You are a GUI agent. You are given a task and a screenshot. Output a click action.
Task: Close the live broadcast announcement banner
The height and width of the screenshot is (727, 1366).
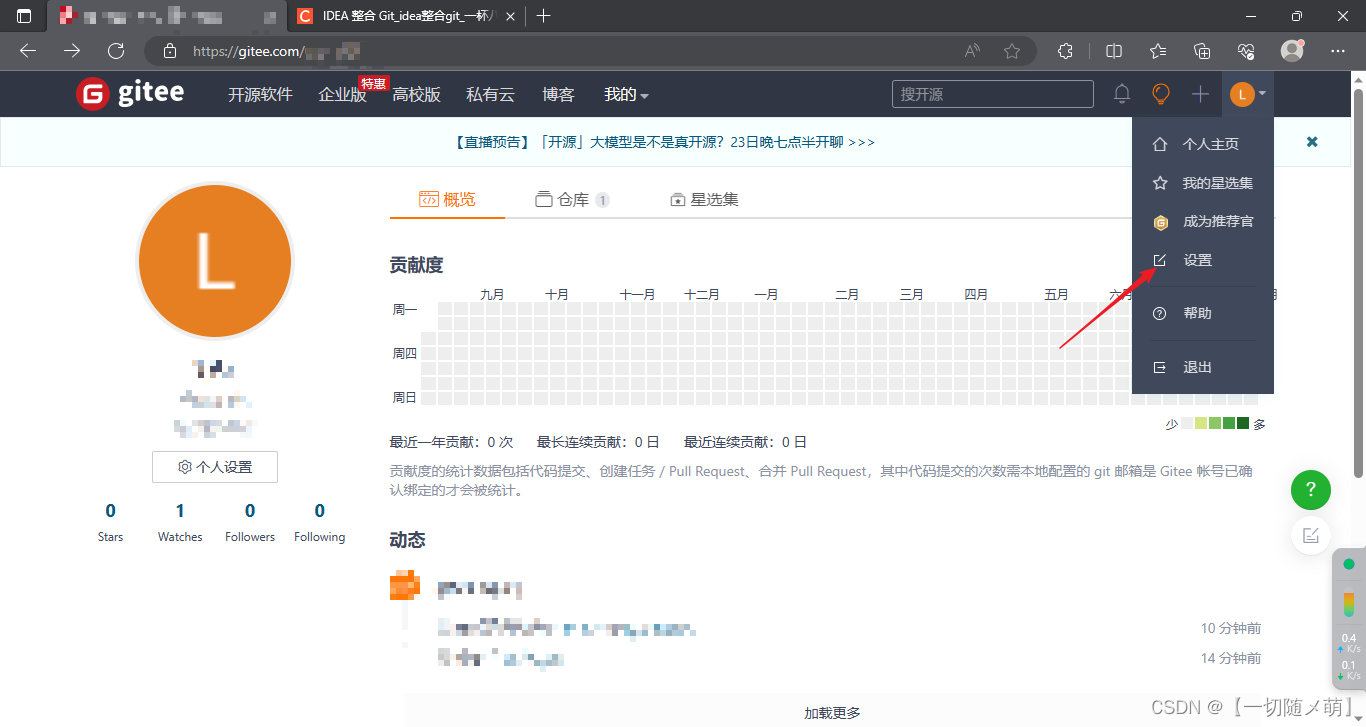click(x=1312, y=142)
